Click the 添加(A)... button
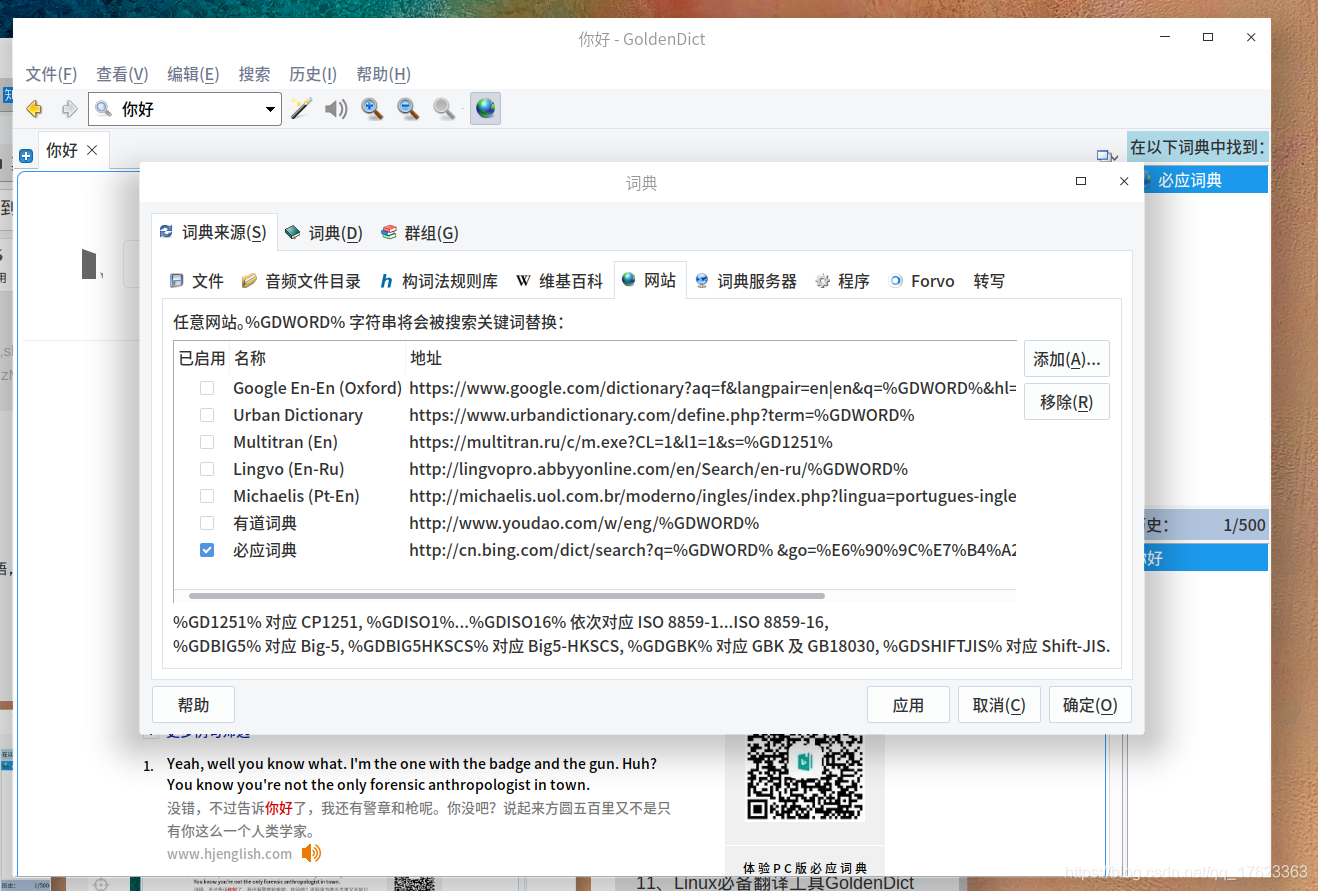 click(1066, 359)
